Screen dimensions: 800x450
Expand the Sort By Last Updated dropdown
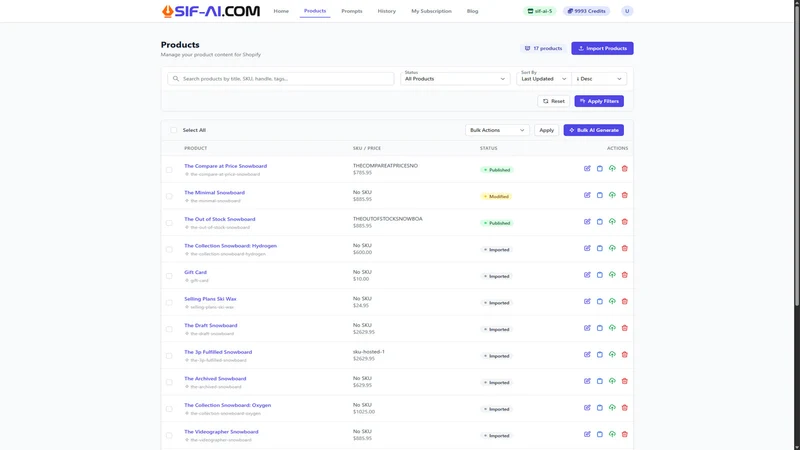543,79
